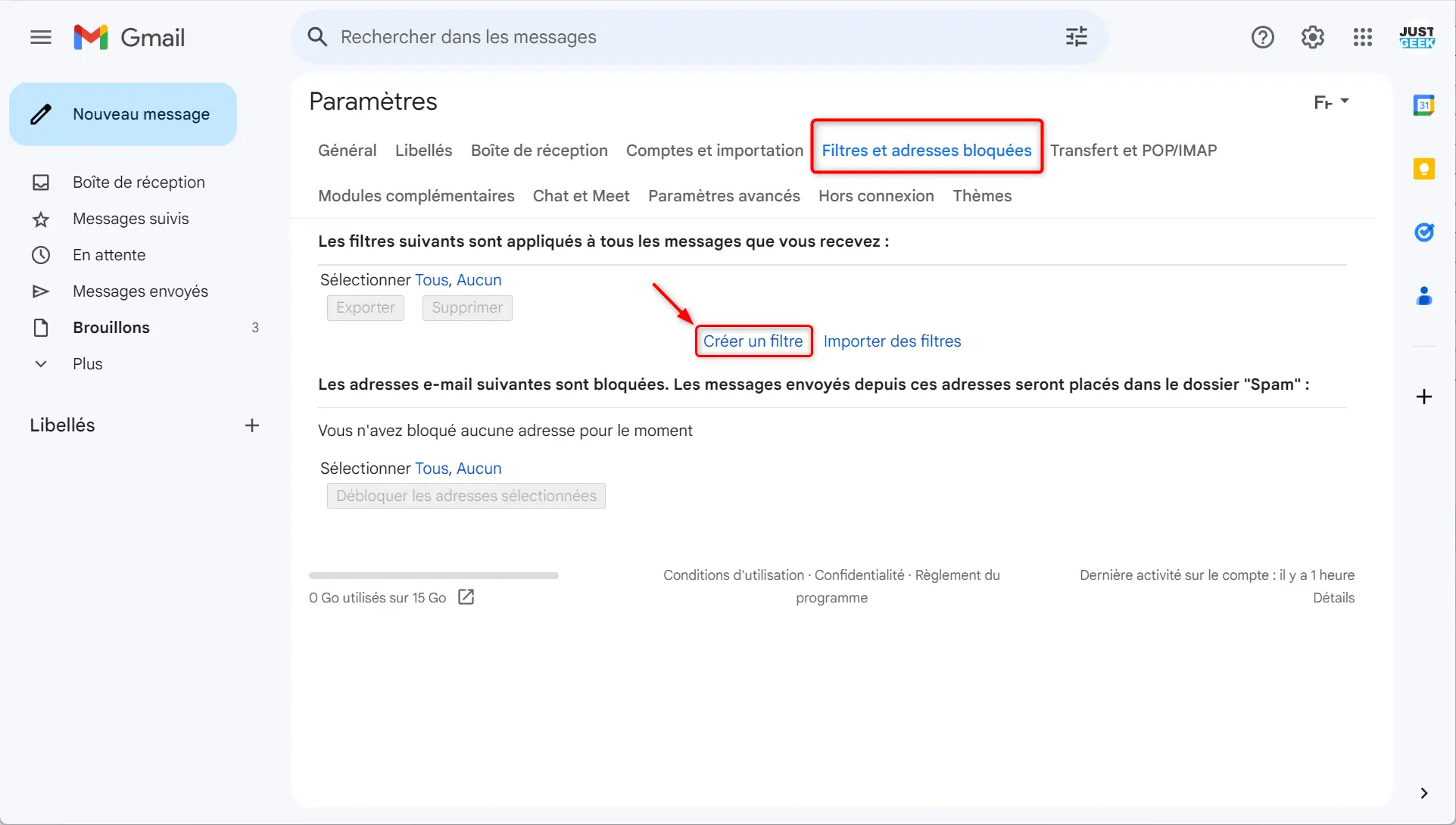Click the storage usage progress bar
The width and height of the screenshot is (1456, 825).
point(434,575)
